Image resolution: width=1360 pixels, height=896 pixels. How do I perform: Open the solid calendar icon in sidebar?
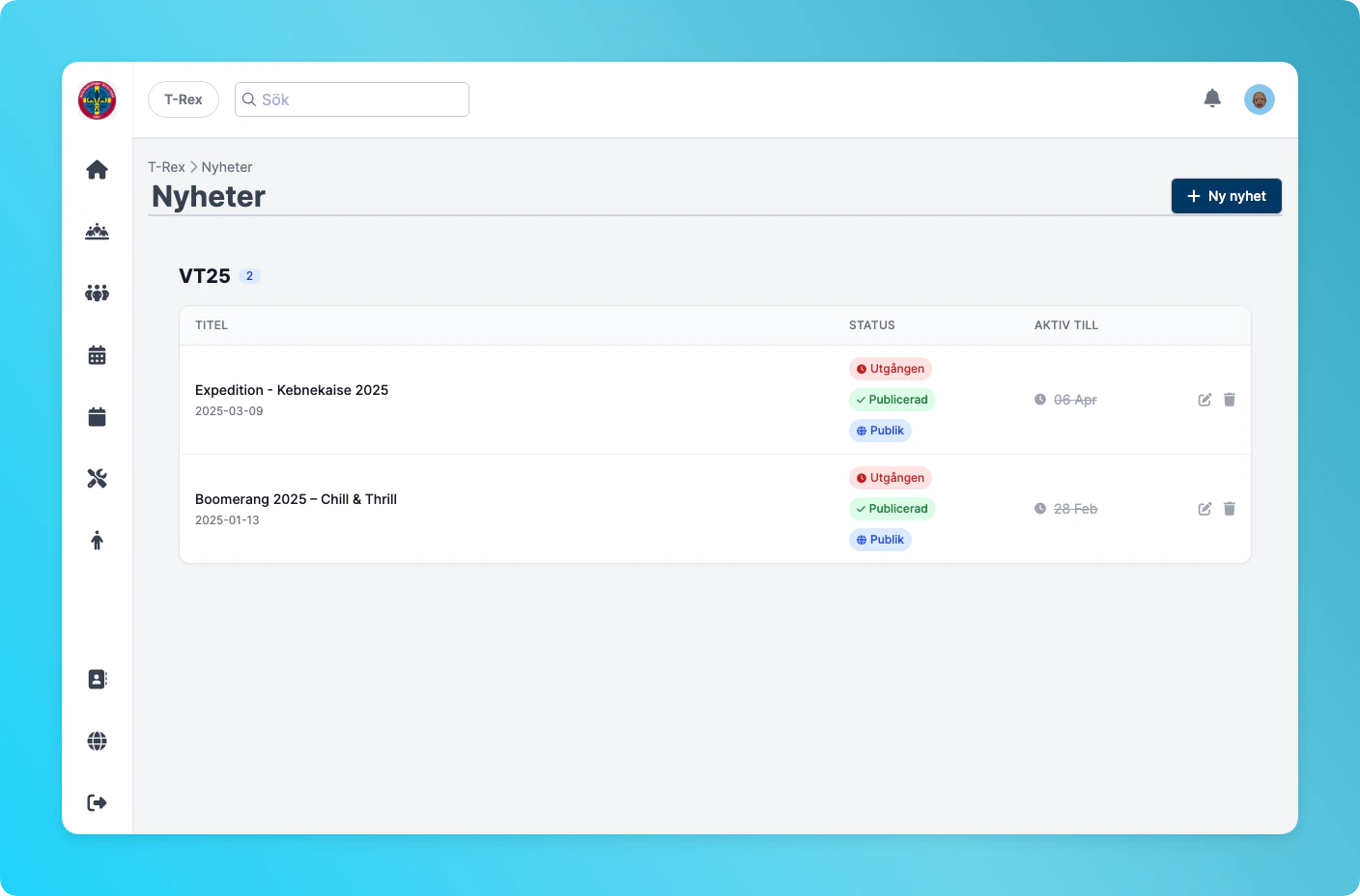point(97,417)
